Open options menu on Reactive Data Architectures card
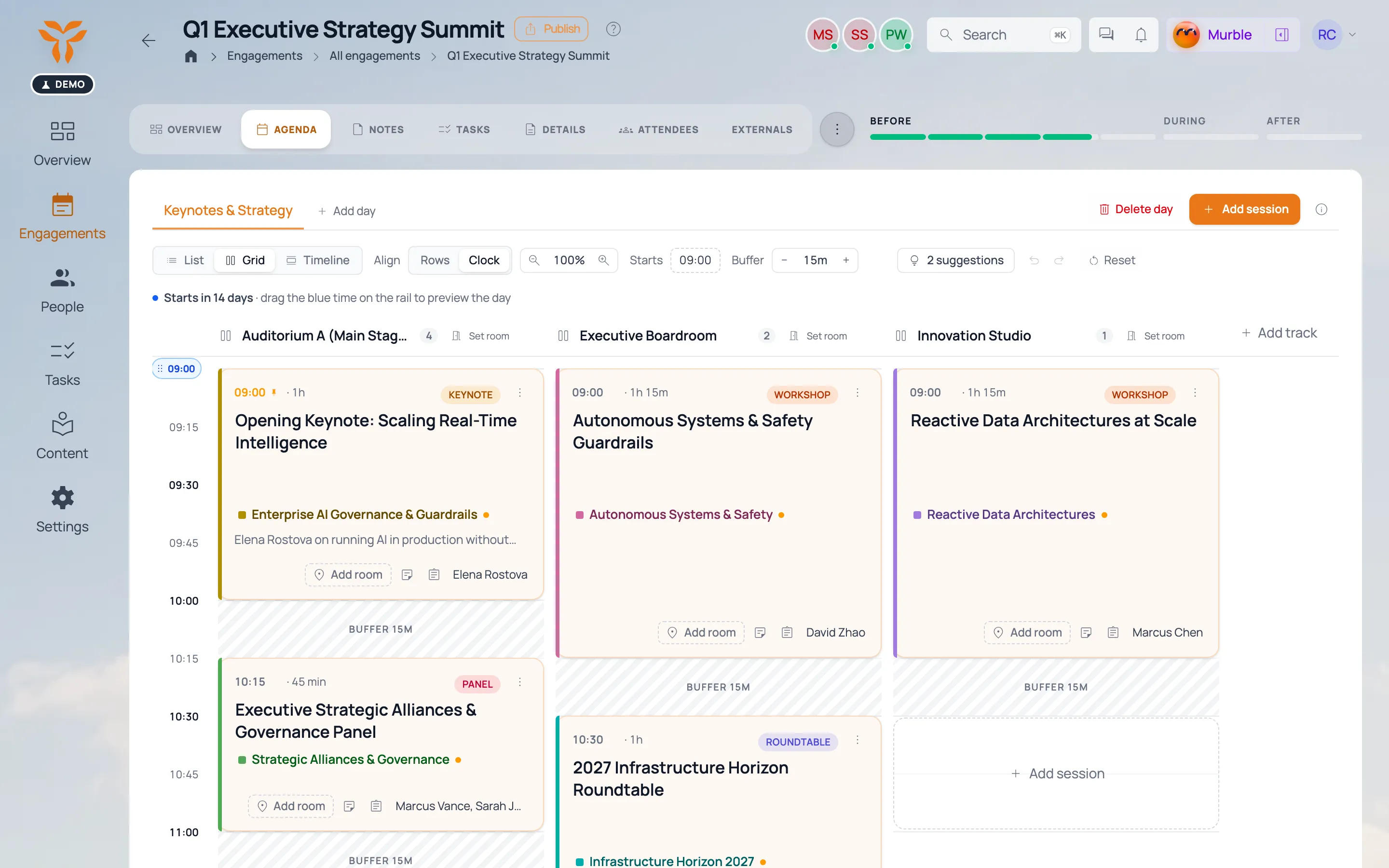The image size is (1389, 868). (1195, 393)
